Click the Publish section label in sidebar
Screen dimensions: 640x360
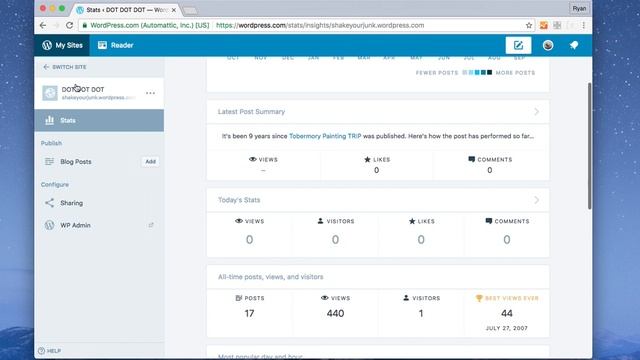tap(51, 143)
